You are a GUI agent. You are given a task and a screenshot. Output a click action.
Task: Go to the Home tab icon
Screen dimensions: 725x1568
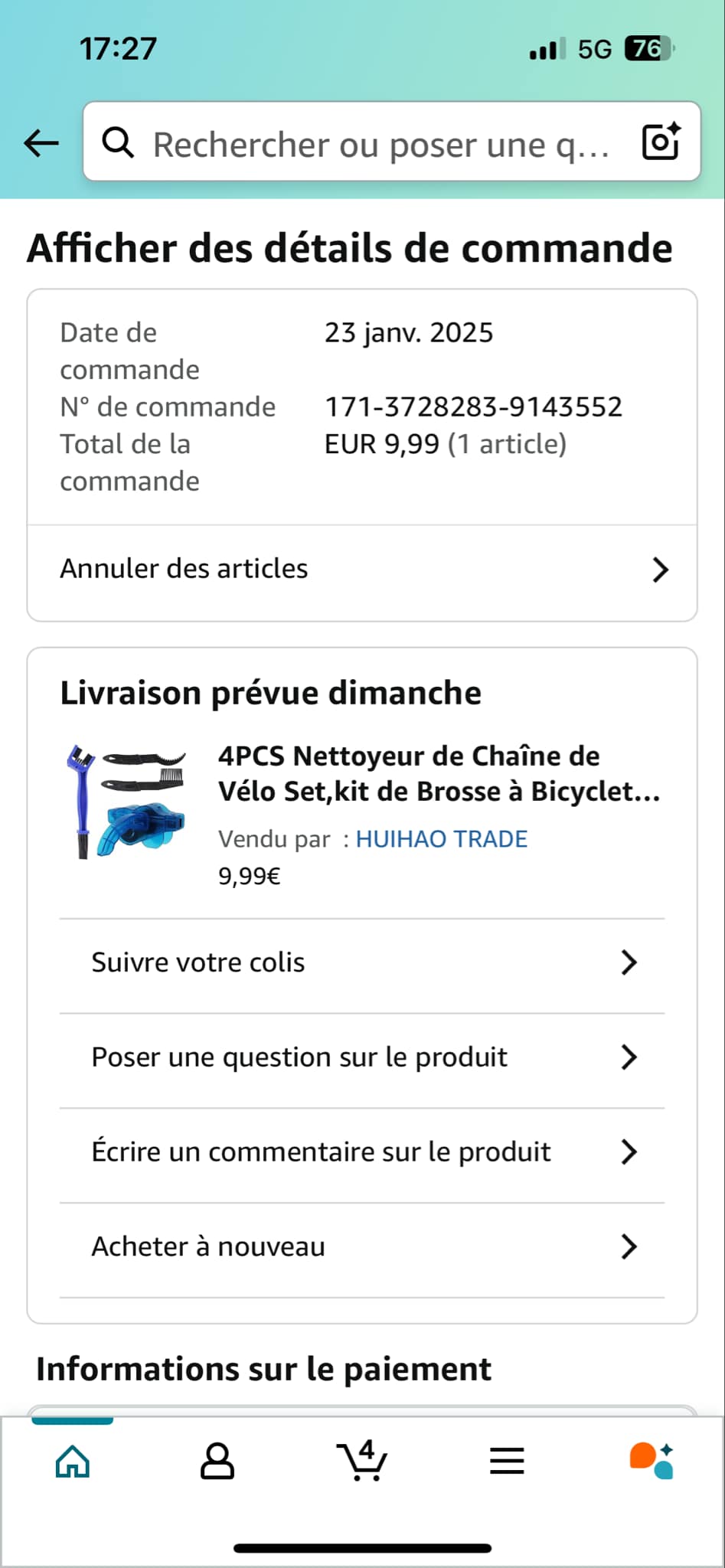[x=73, y=1461]
